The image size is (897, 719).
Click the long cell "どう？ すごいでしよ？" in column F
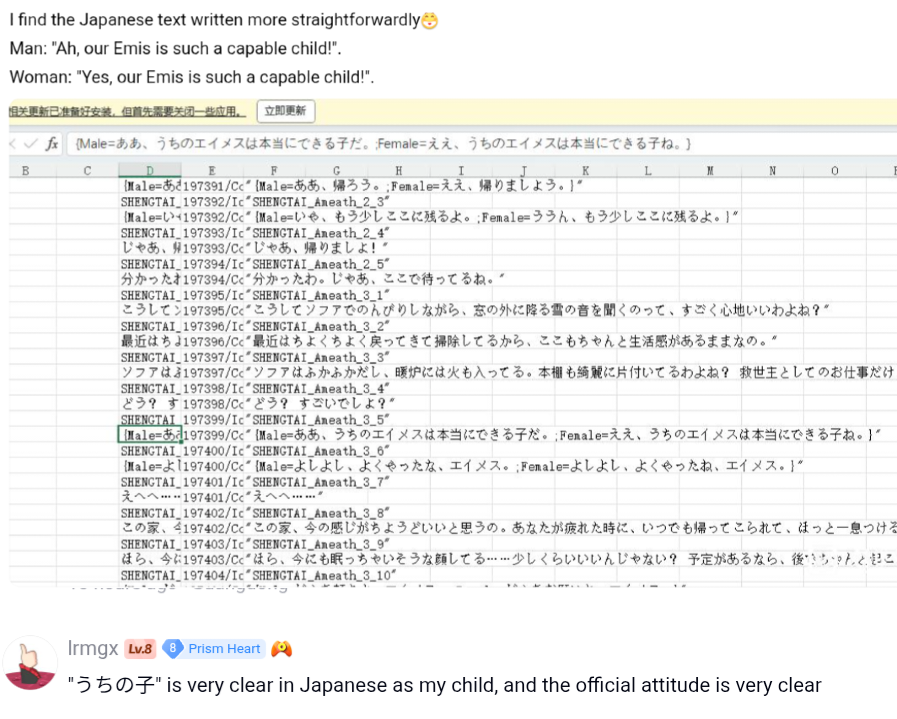point(320,404)
